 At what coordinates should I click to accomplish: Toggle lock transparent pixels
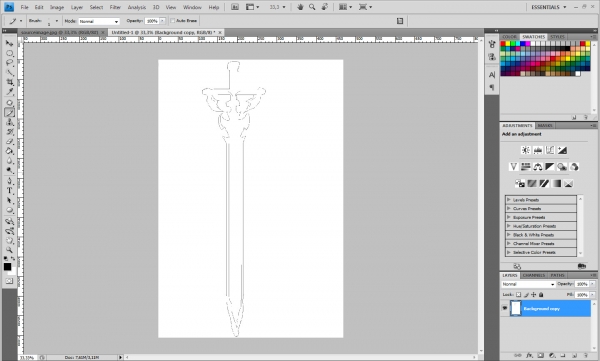[x=518, y=295]
